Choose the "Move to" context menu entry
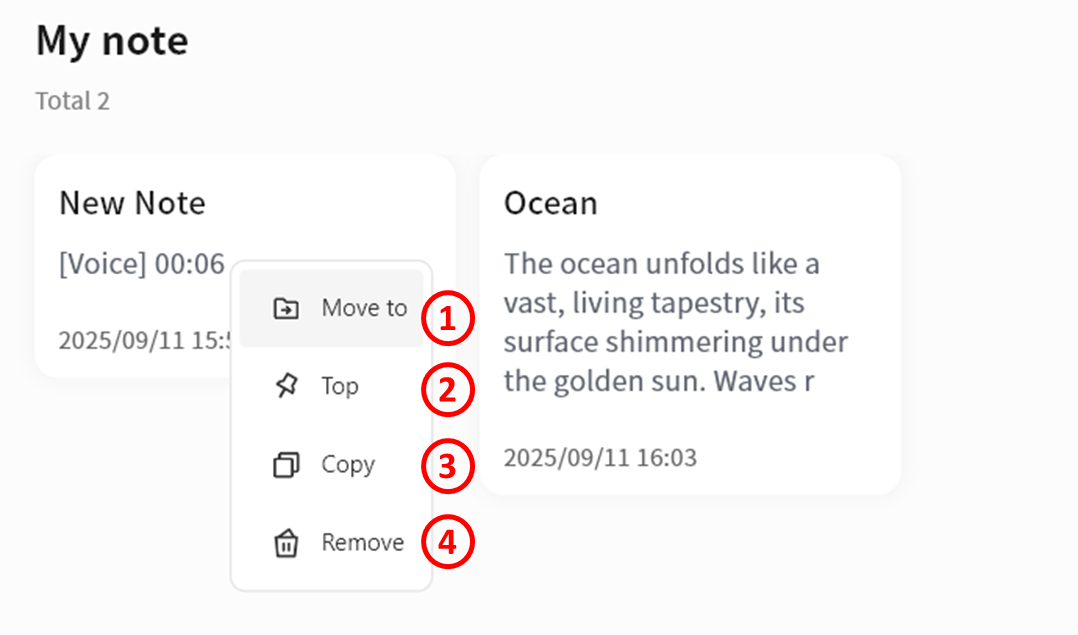The width and height of the screenshot is (1078, 635). [364, 308]
